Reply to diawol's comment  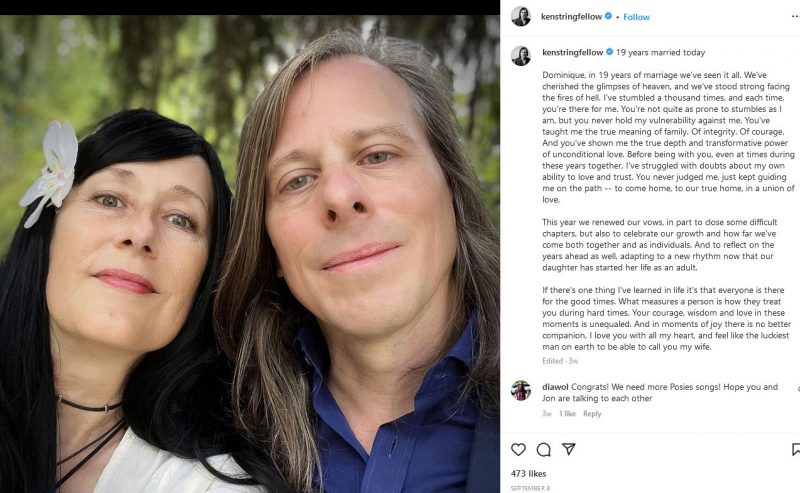[592, 414]
